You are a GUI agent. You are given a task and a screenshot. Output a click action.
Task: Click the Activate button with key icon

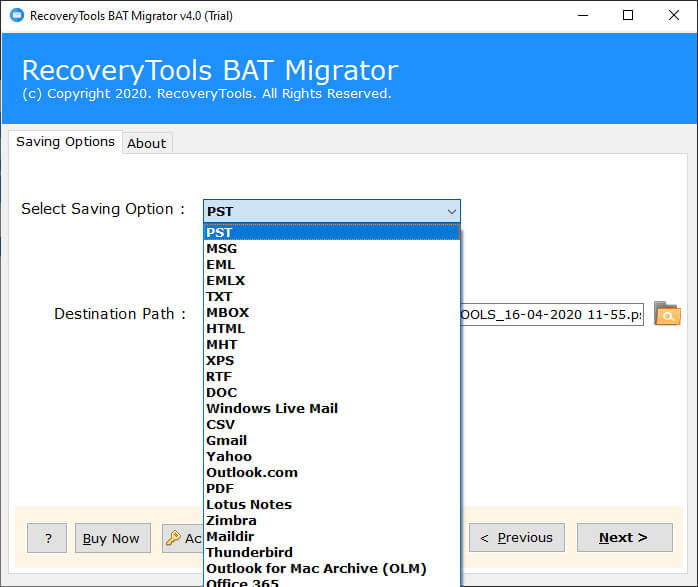[183, 538]
